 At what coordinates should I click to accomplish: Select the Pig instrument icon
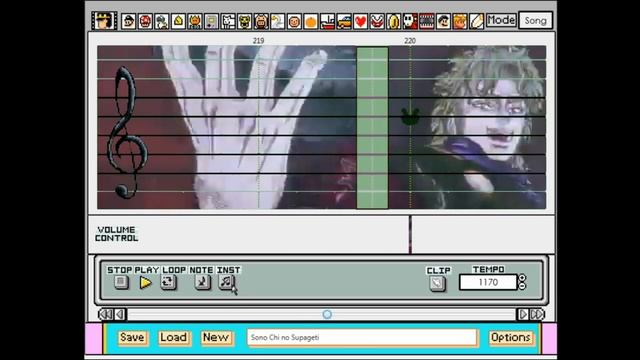(261, 21)
